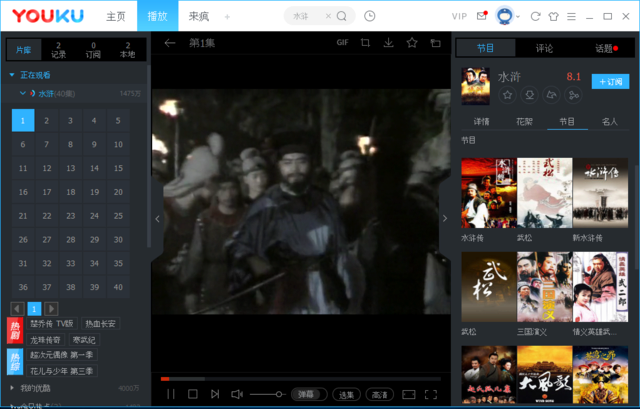The image size is (640, 409).
Task: Open the 话题 topics tab
Action: pos(603,49)
